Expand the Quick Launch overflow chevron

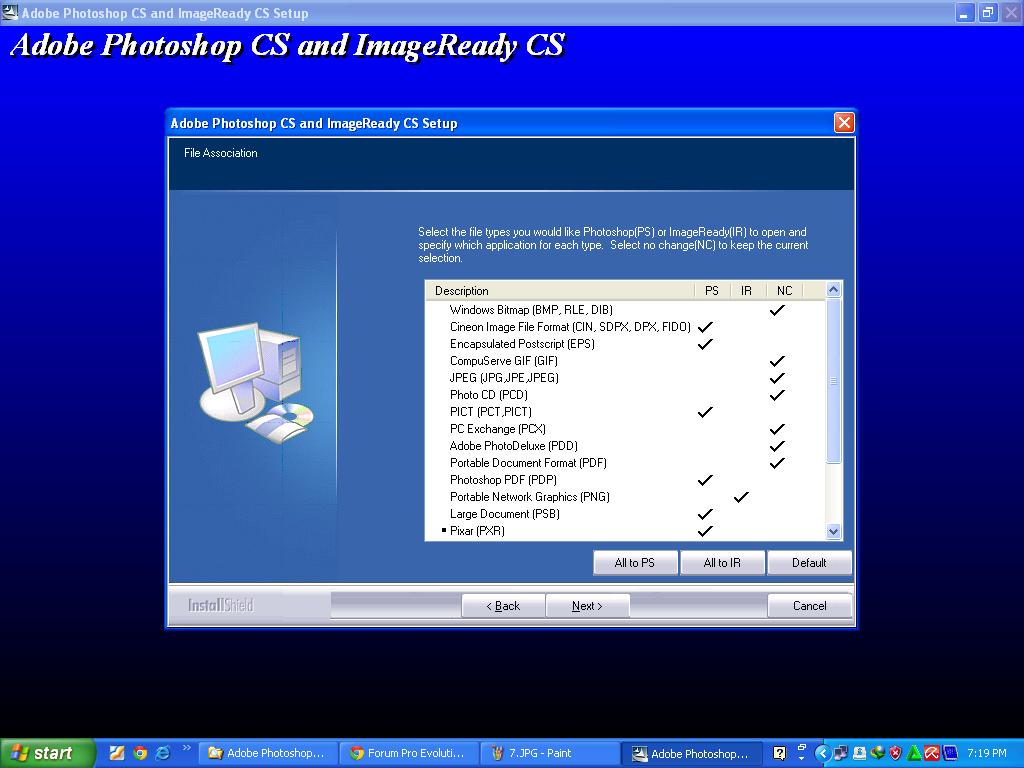click(186, 750)
